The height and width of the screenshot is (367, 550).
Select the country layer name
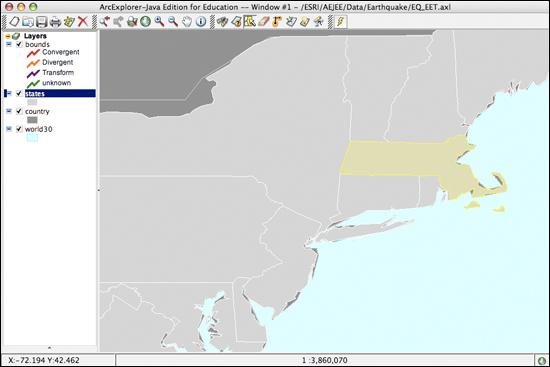click(x=37, y=112)
